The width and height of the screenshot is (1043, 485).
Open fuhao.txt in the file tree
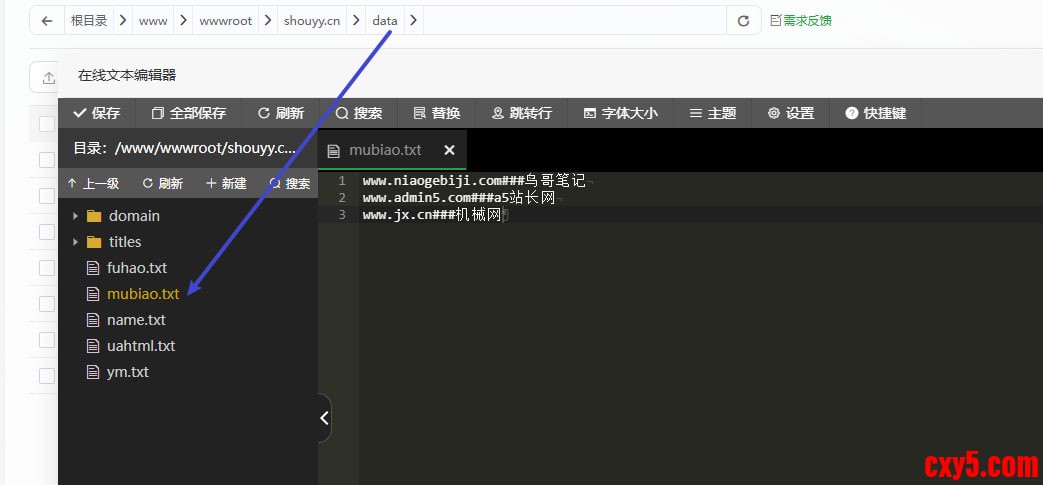point(136,267)
